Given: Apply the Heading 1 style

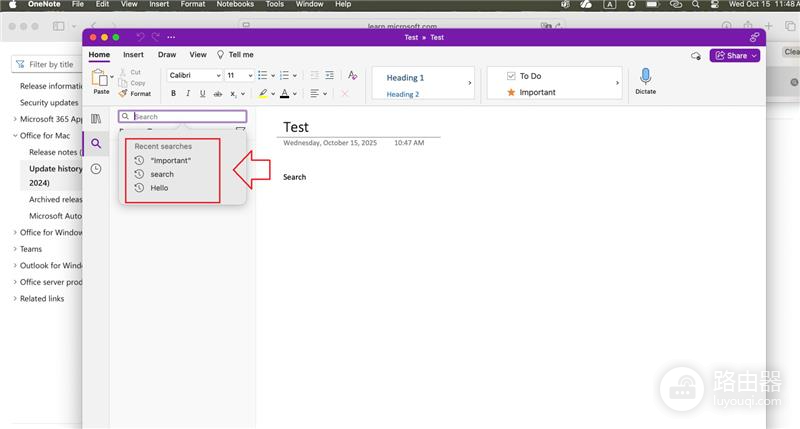Looking at the screenshot, I should click(x=405, y=78).
